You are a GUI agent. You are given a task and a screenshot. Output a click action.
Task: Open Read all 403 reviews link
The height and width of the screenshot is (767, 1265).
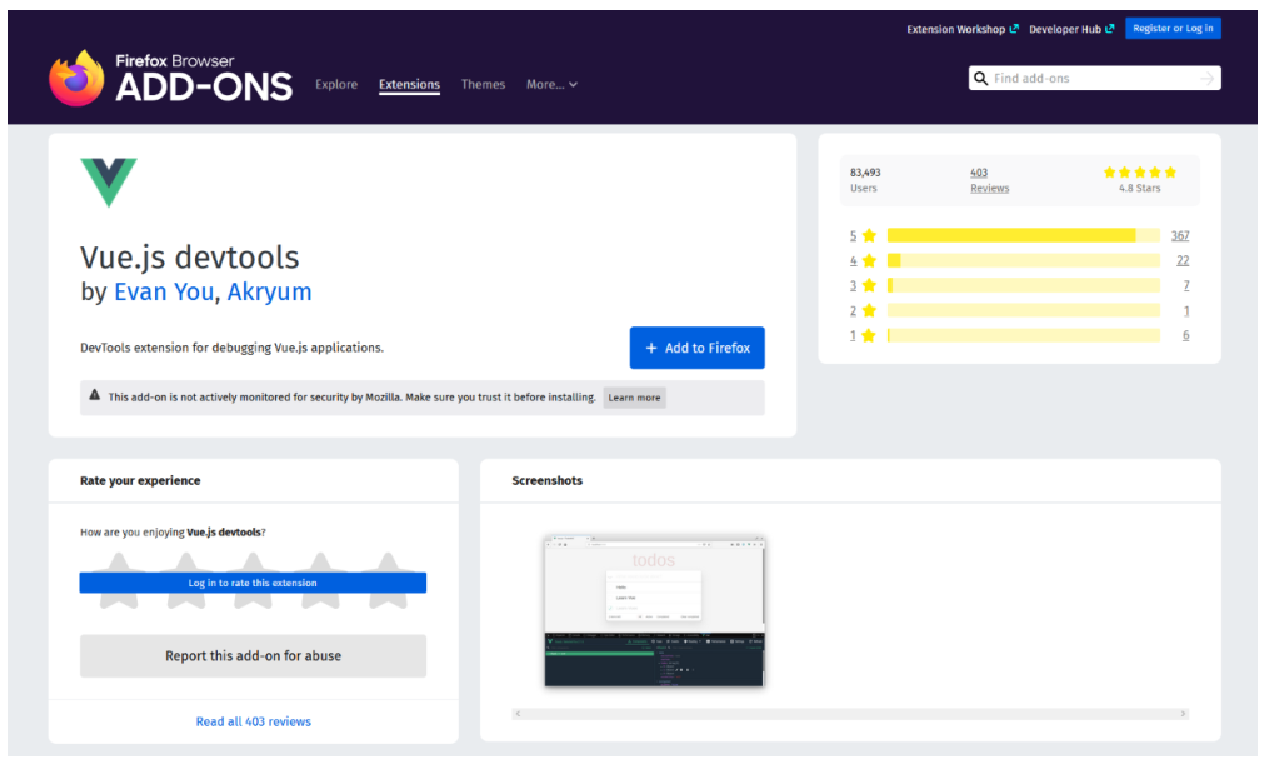pyautogui.click(x=253, y=721)
